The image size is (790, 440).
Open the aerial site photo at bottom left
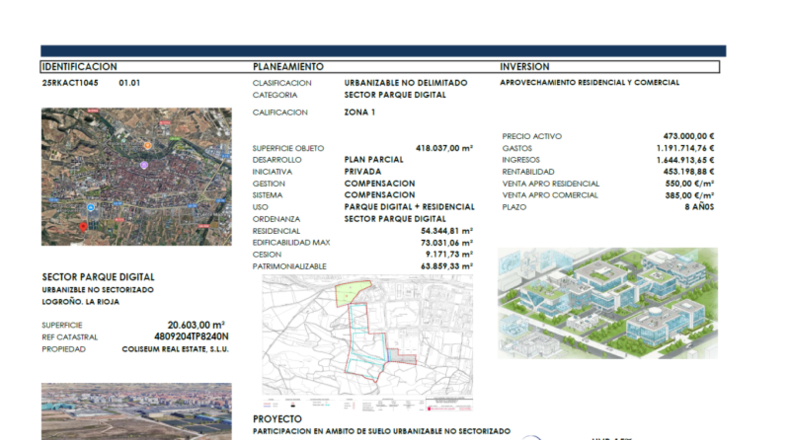137,411
